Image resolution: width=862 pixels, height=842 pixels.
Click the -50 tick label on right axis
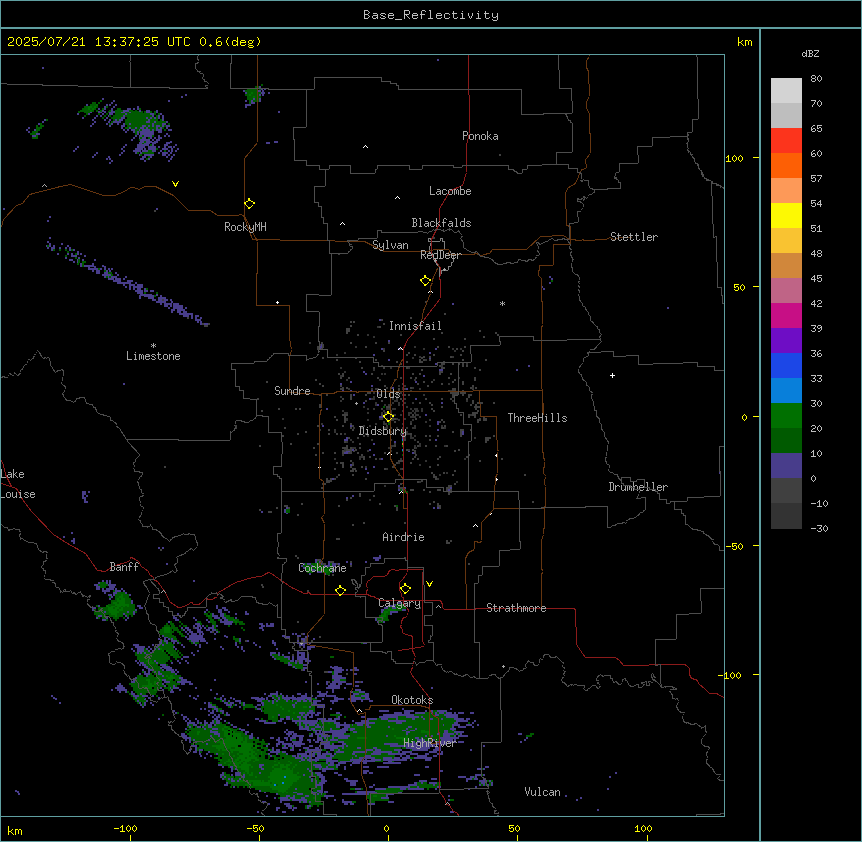click(734, 546)
